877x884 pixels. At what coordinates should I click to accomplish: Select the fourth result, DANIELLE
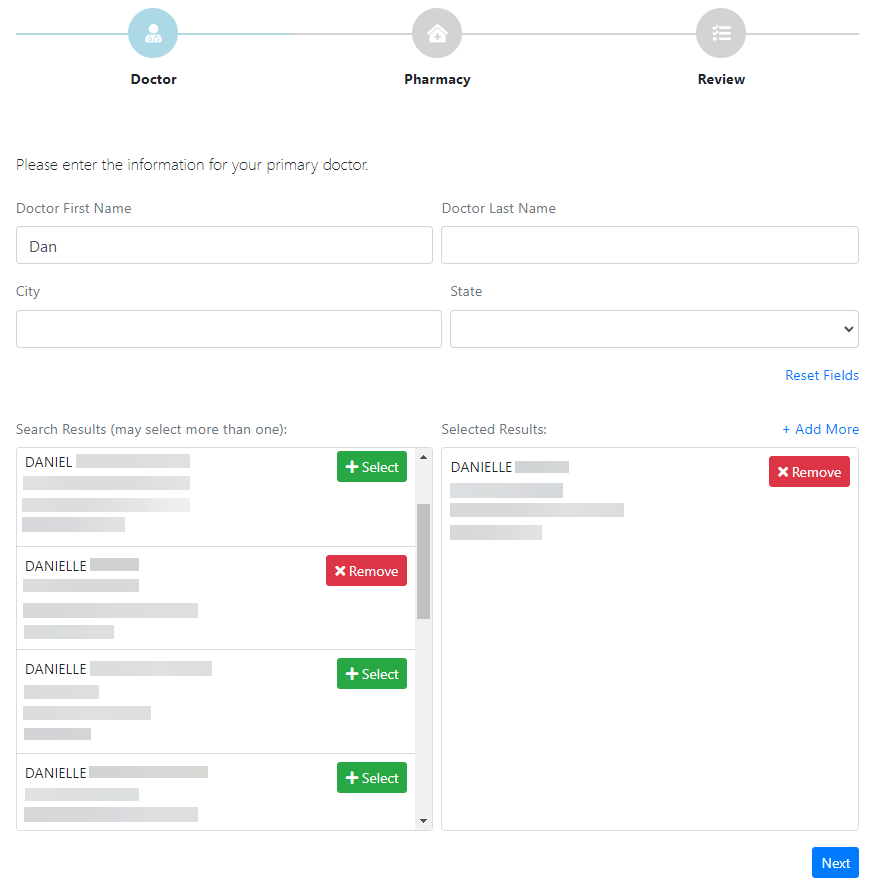372,778
